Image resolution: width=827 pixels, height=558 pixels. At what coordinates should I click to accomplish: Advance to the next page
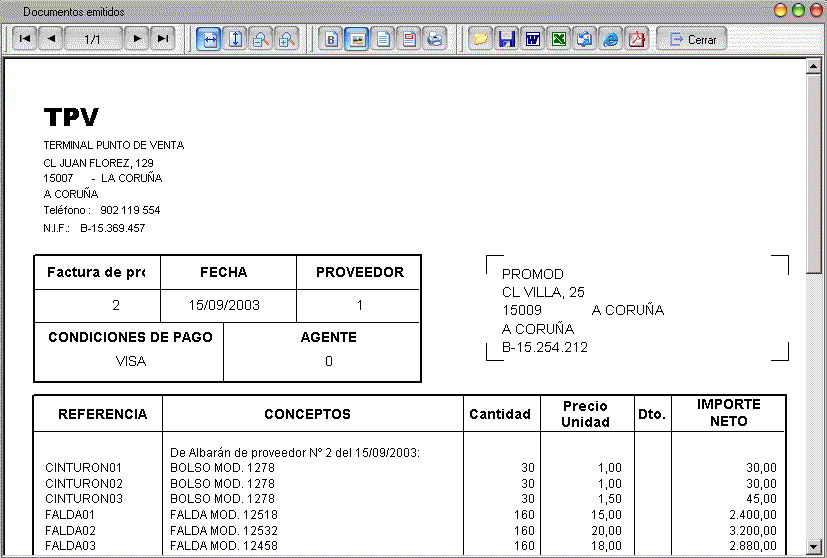coord(137,39)
